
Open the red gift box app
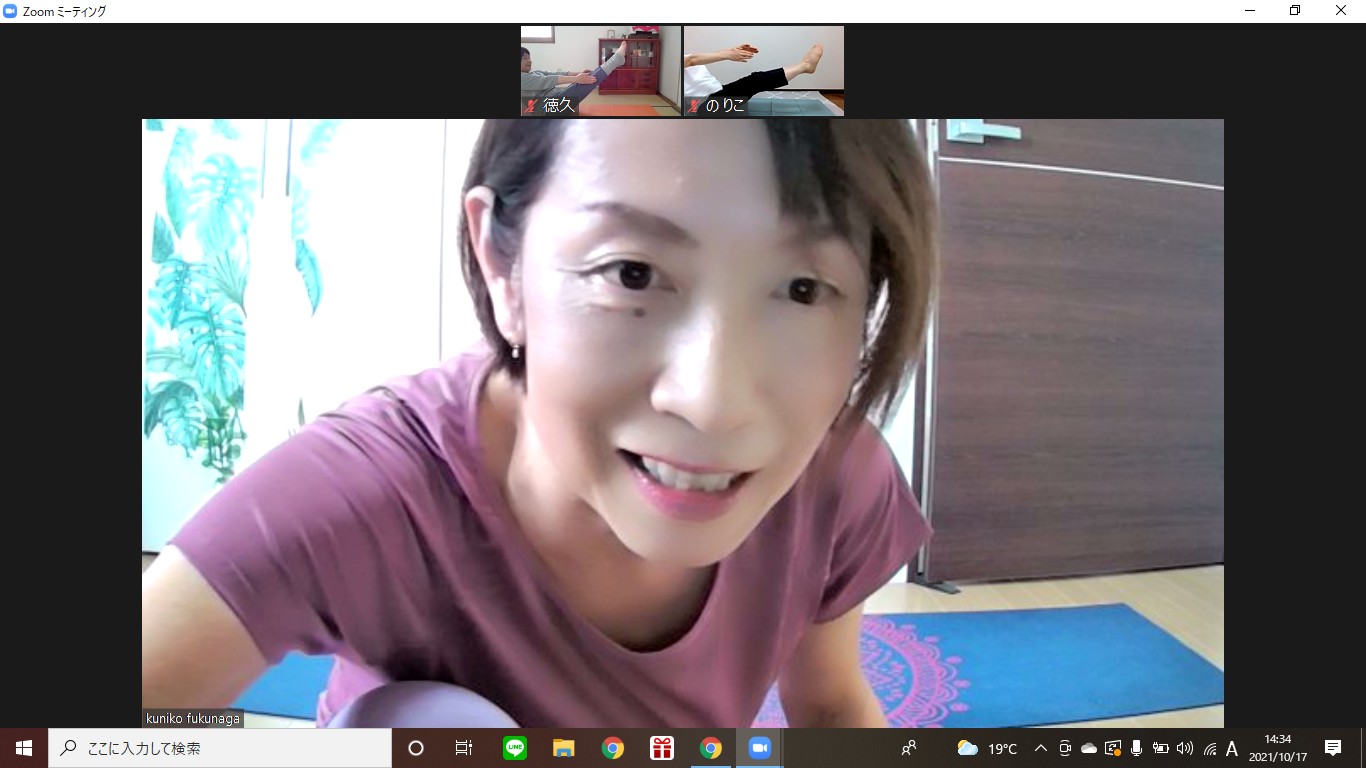coord(662,748)
